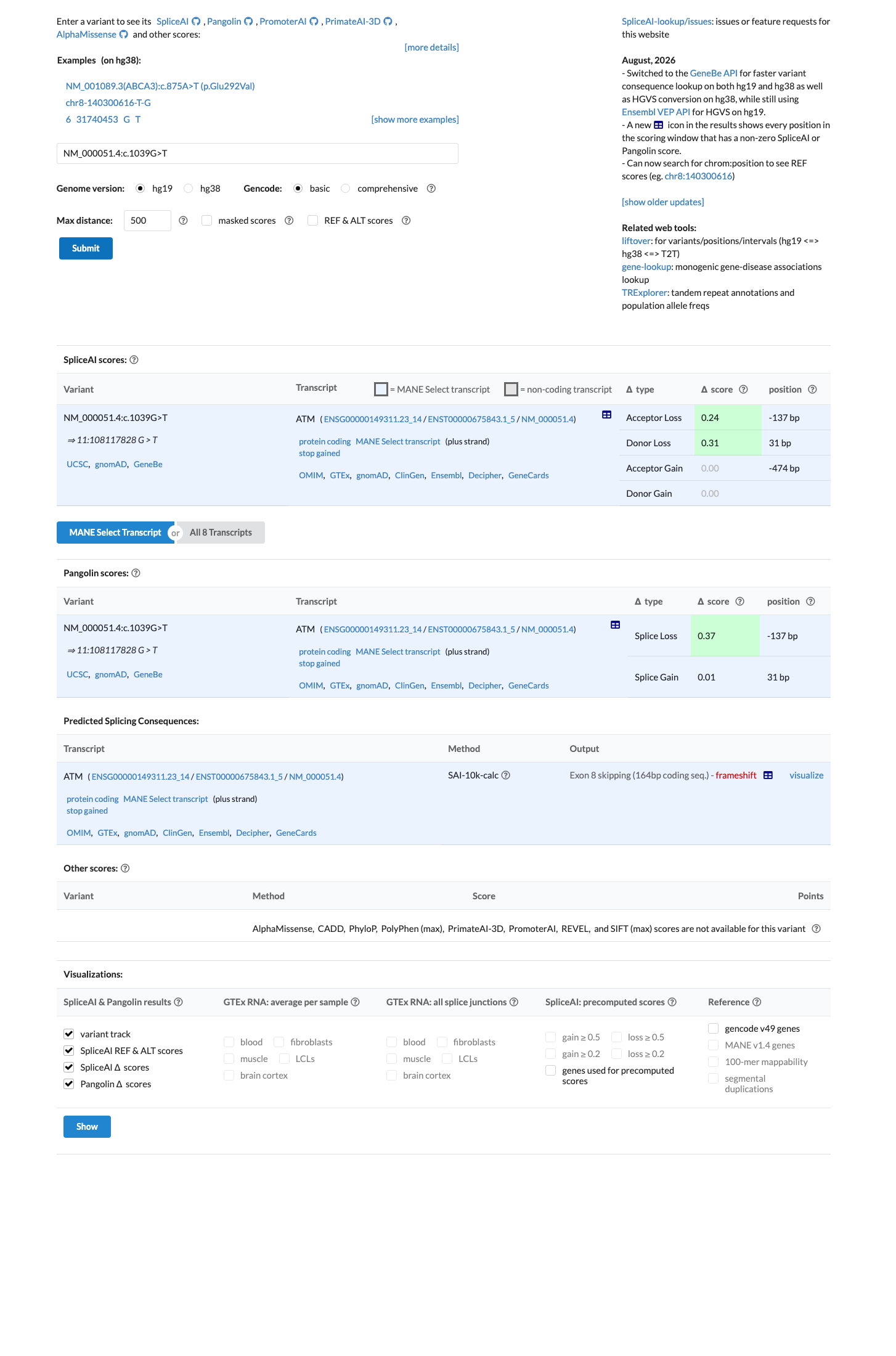Open SpliceAI-lookup/issues link
896x1356 pixels.
667,22
